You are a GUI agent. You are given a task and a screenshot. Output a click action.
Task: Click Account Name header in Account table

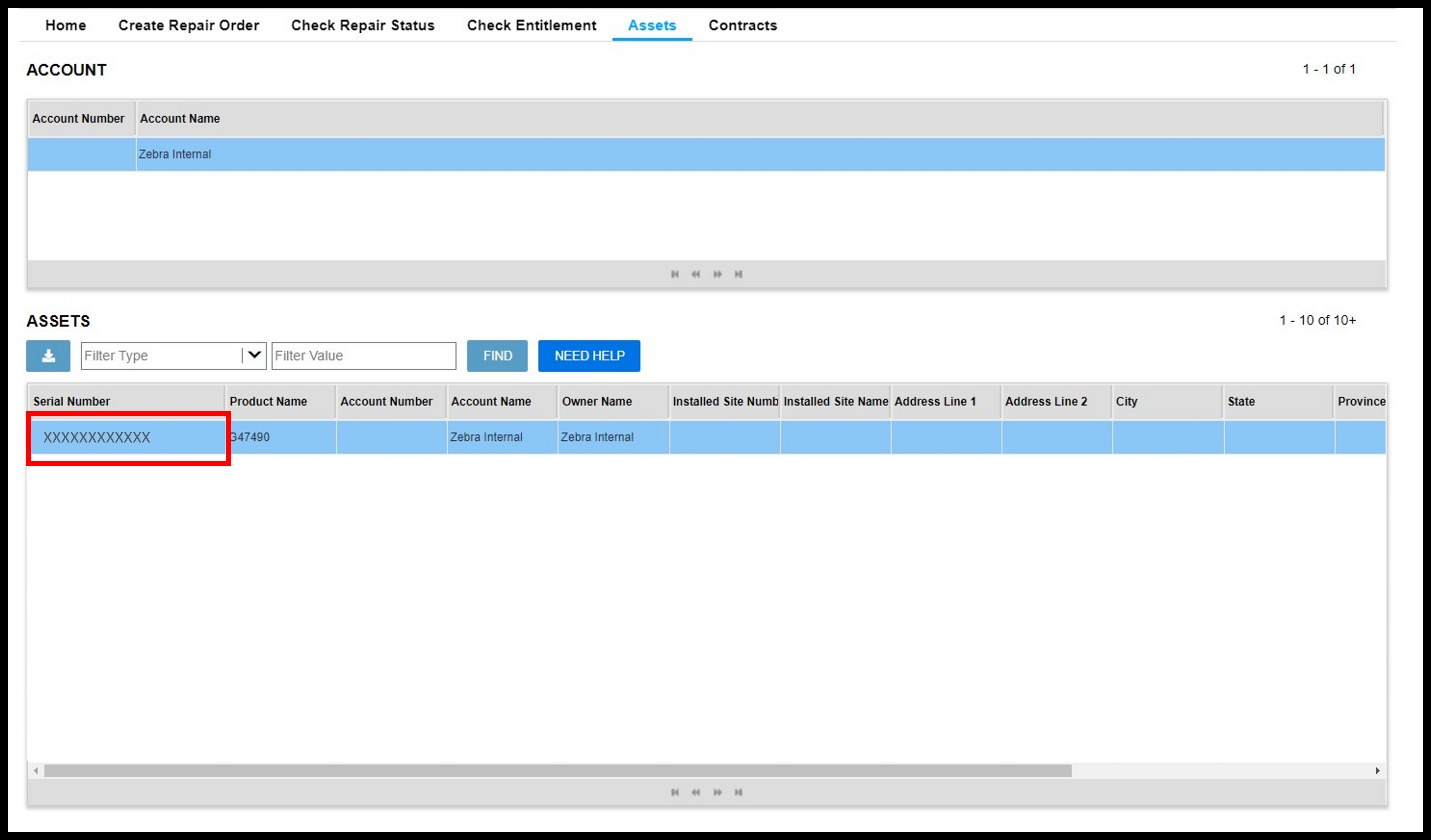click(760, 119)
